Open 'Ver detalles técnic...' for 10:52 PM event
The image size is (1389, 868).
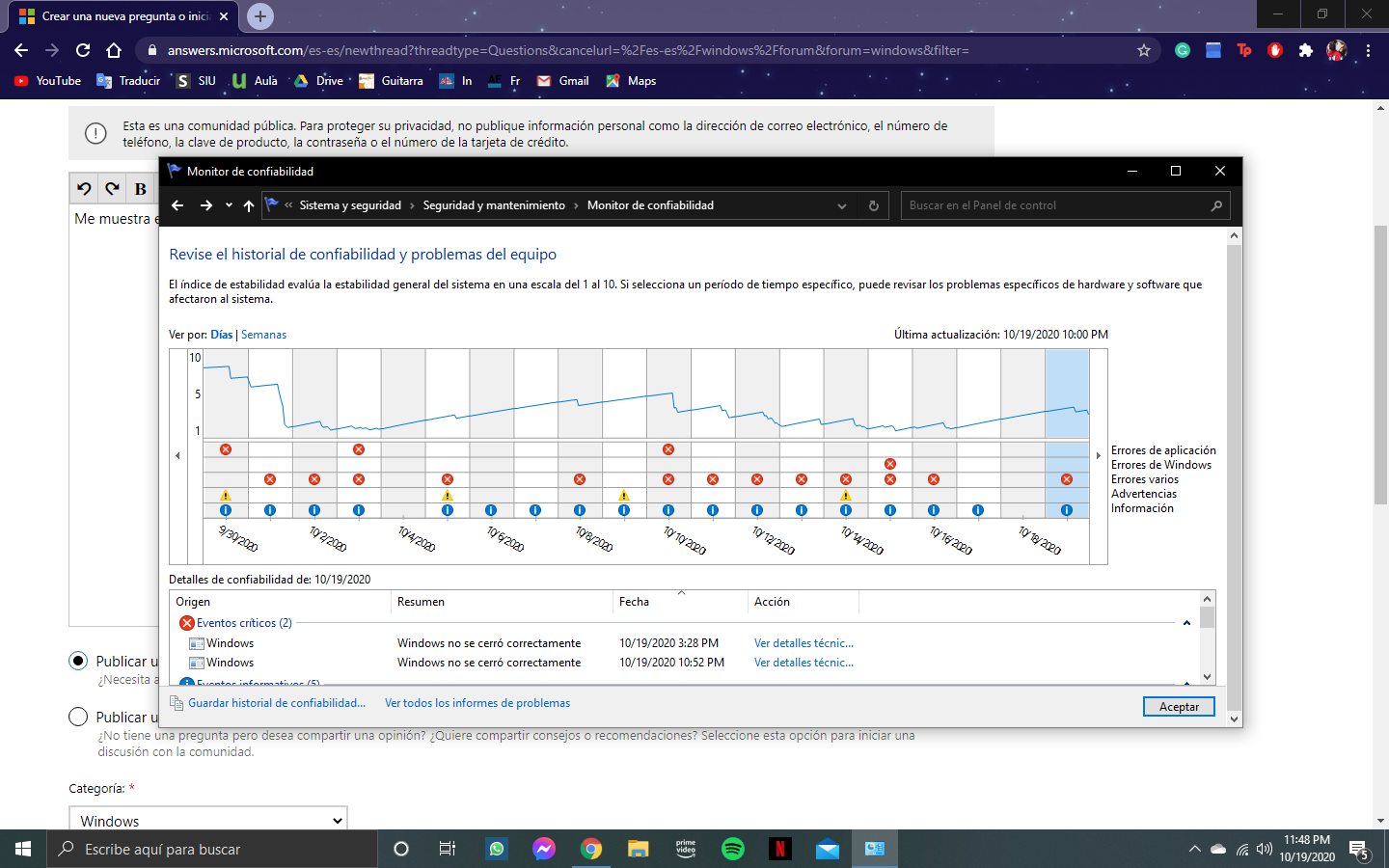click(x=803, y=663)
